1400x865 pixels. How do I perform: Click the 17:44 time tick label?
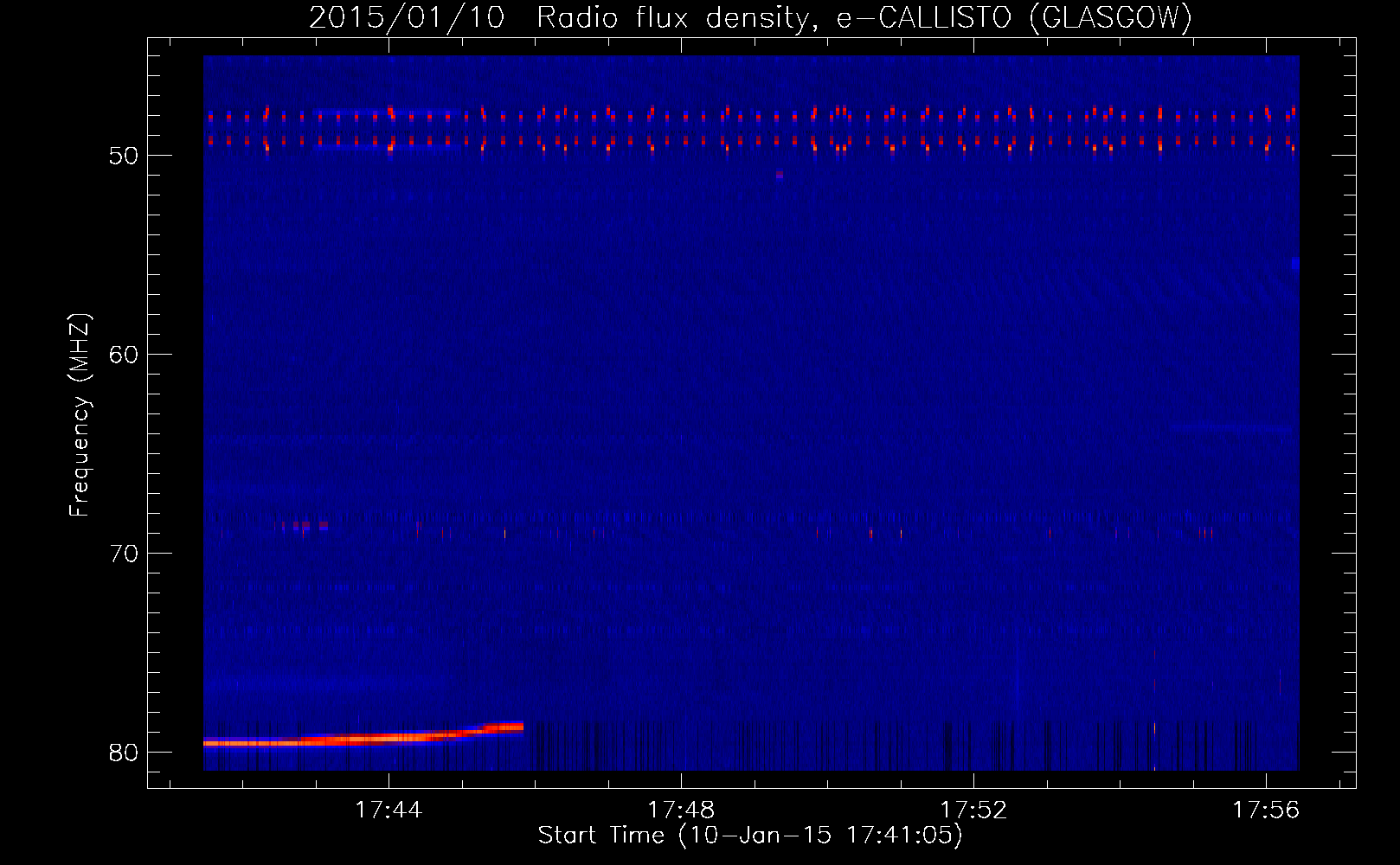tap(389, 810)
